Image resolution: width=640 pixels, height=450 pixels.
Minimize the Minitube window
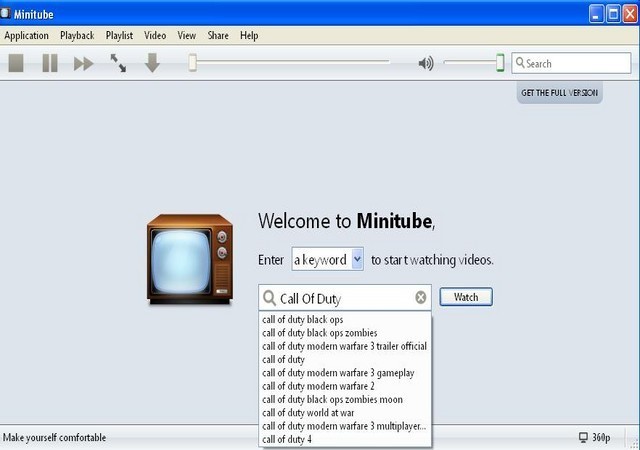596,14
